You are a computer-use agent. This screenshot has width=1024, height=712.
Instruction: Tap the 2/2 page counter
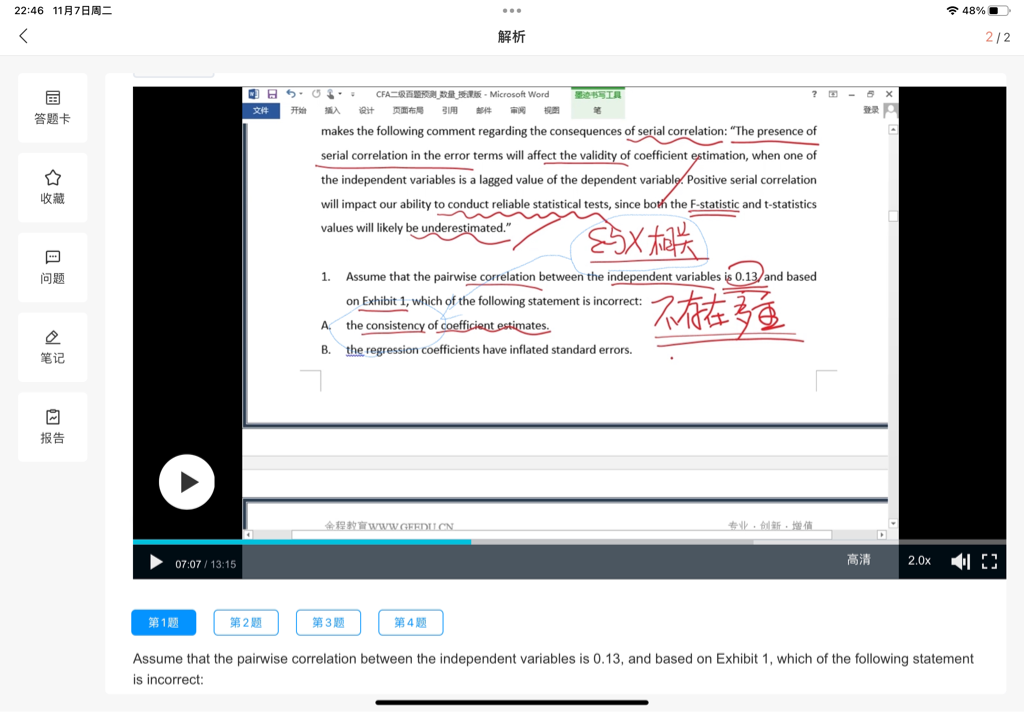click(x=997, y=37)
